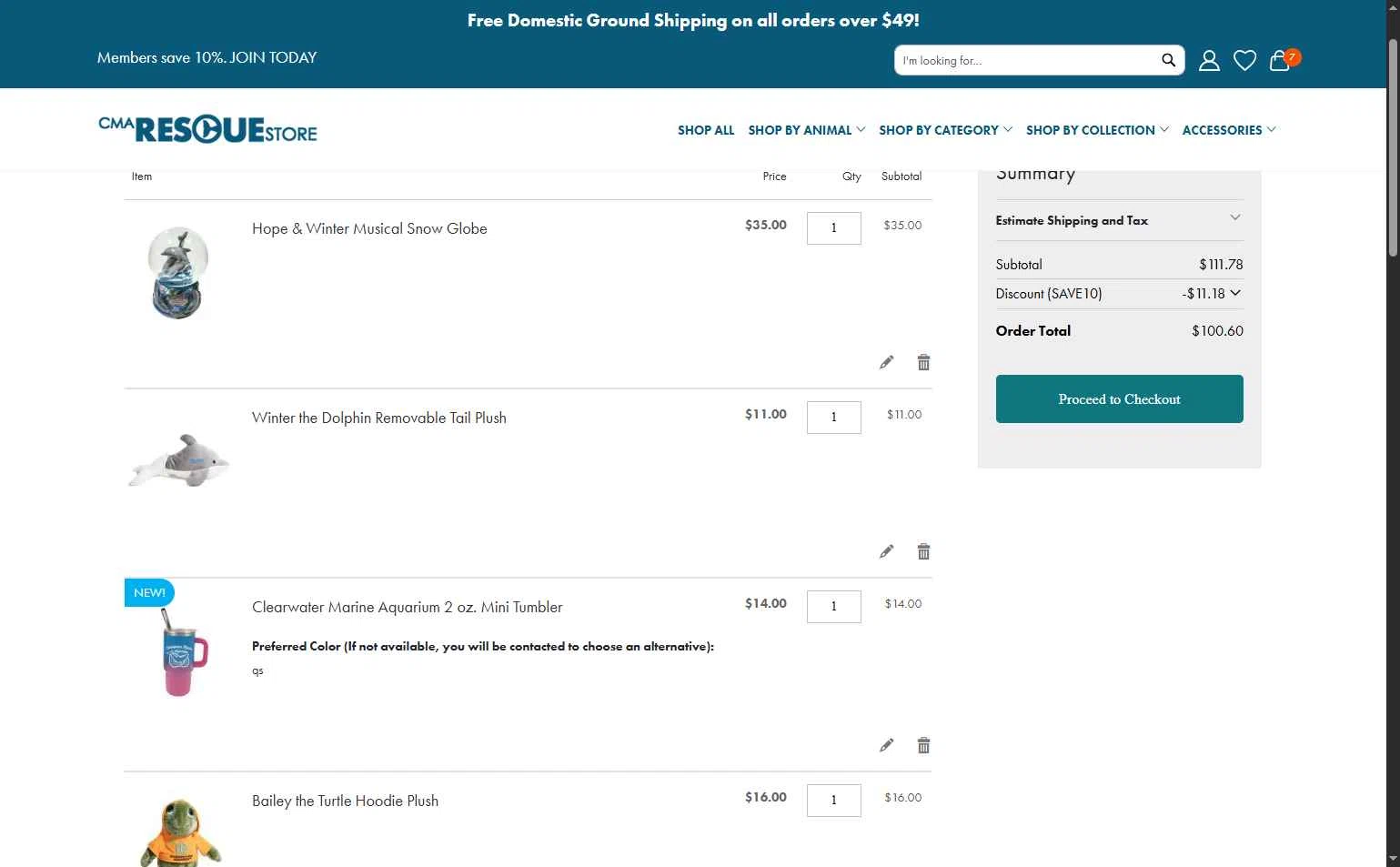This screenshot has height=867, width=1400.
Task: Click the Subtotal $111.78 value
Action: tap(1221, 265)
